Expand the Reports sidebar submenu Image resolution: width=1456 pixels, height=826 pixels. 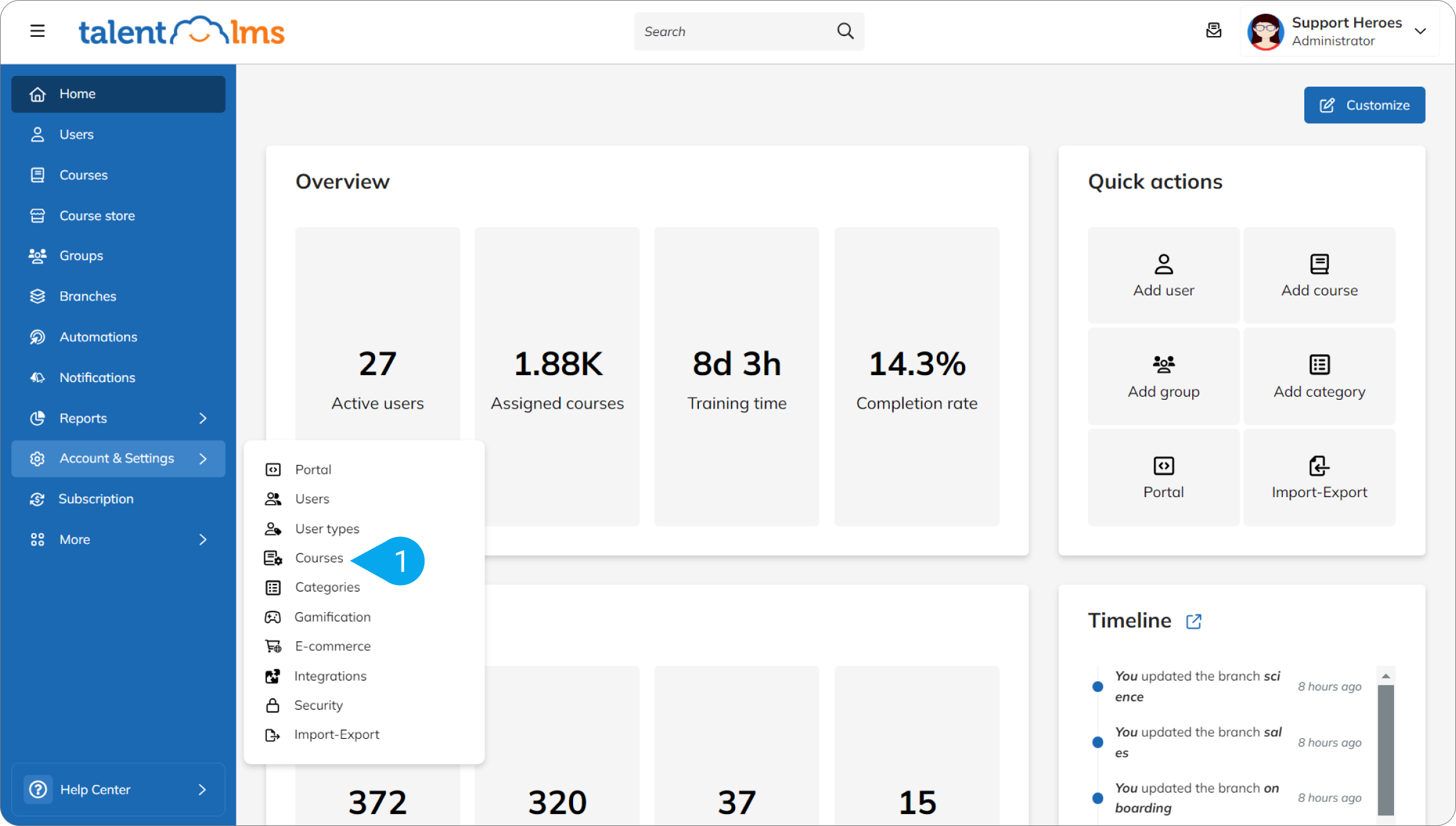202,418
